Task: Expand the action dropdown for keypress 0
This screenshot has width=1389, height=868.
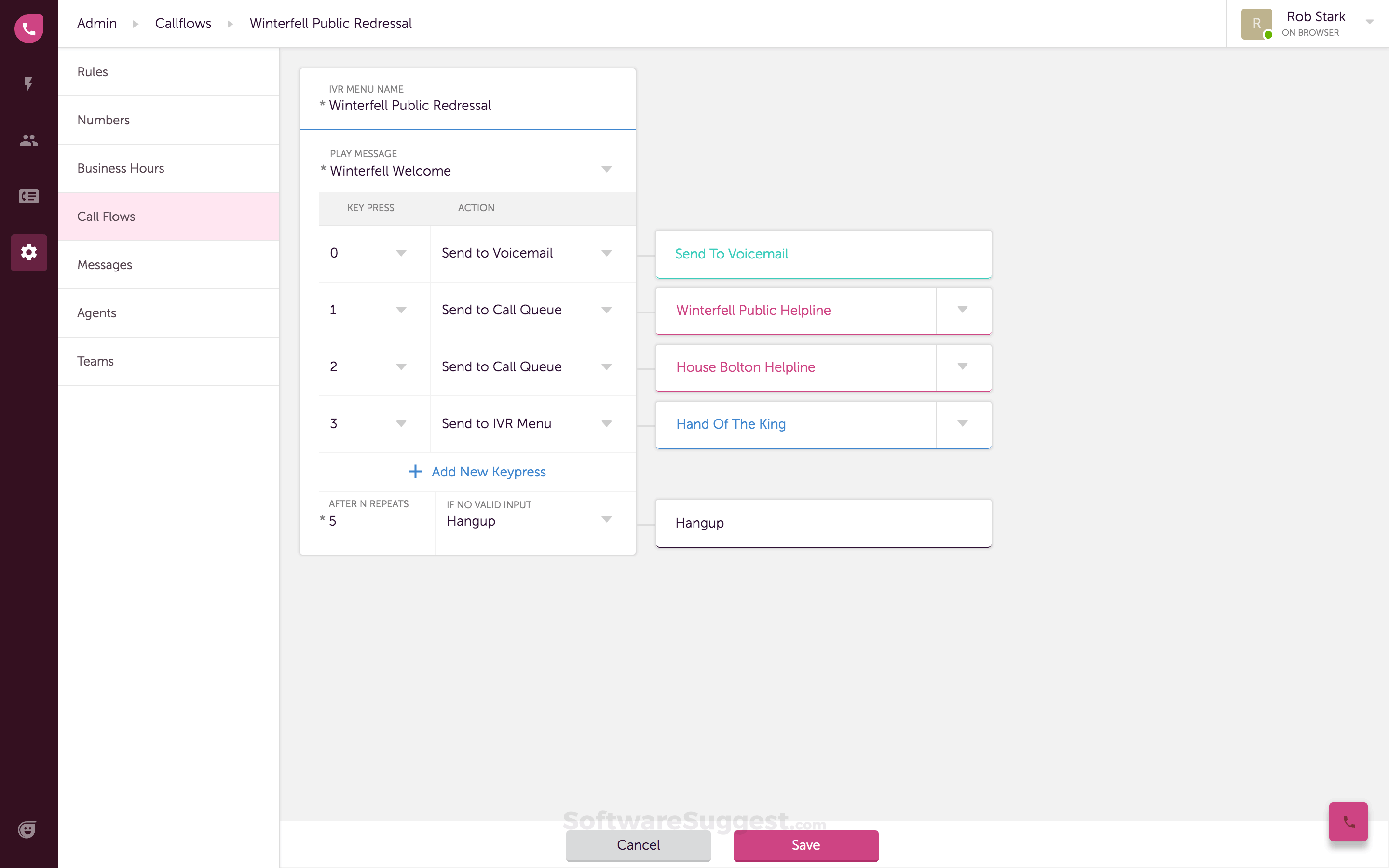Action: tap(607, 253)
